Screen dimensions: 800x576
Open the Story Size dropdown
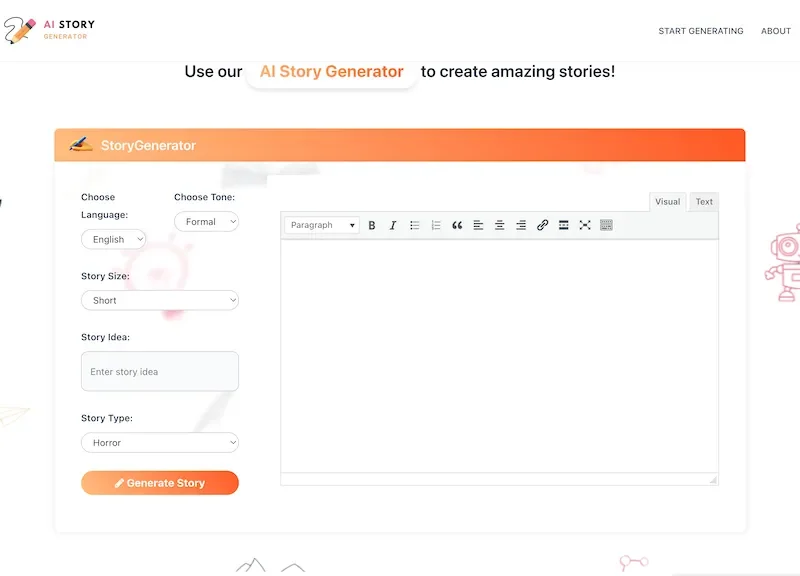pos(159,300)
